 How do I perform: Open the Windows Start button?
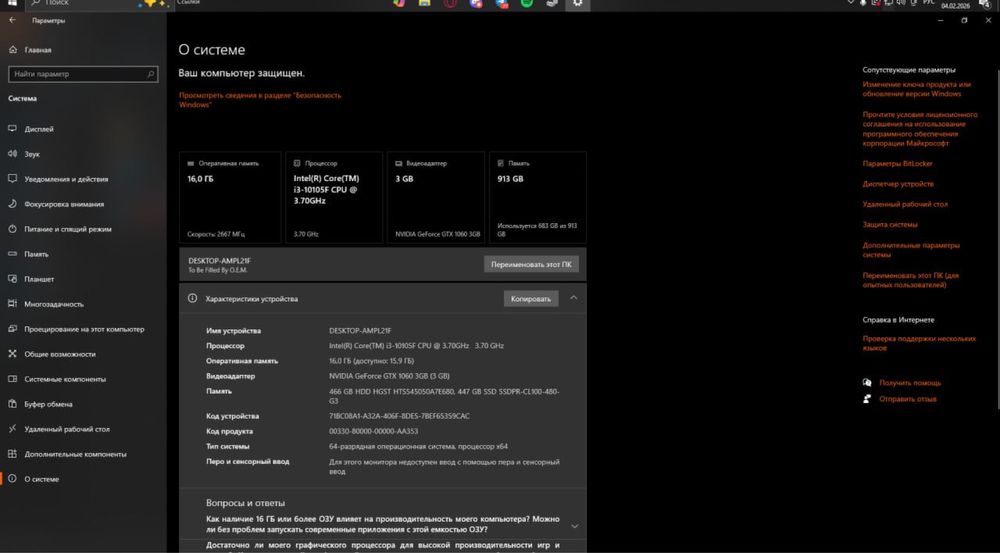(12, 3)
